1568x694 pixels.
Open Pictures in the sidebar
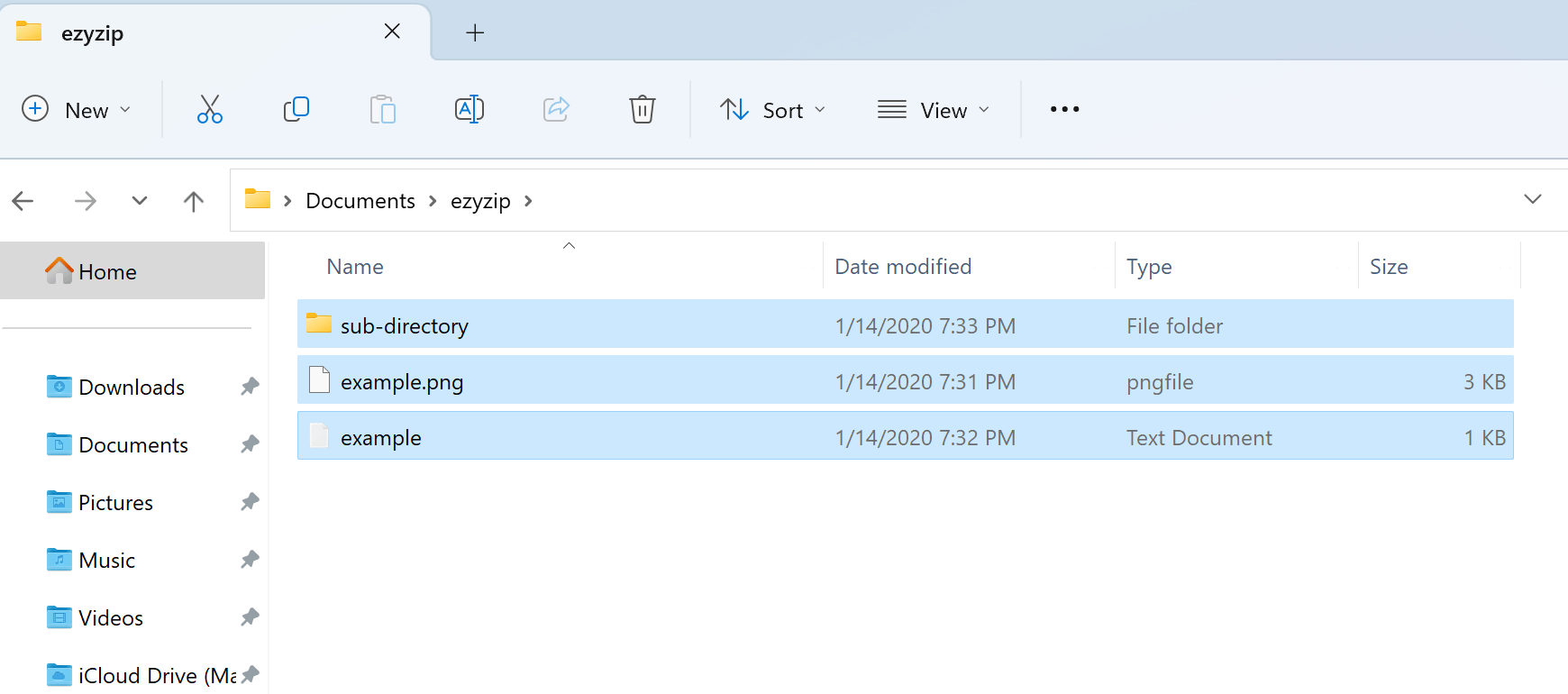[x=115, y=502]
